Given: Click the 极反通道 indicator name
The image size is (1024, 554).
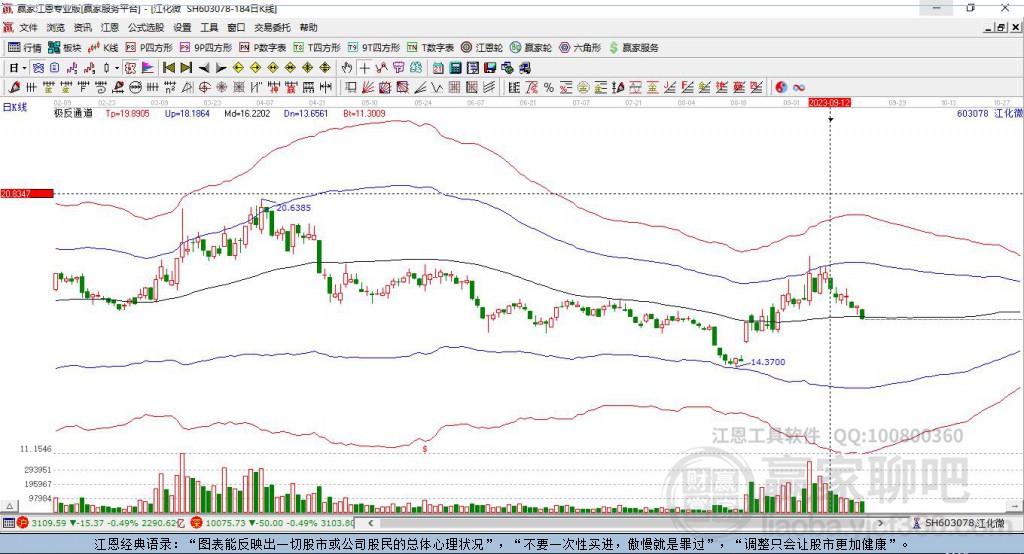Looking at the screenshot, I should 73,113.
